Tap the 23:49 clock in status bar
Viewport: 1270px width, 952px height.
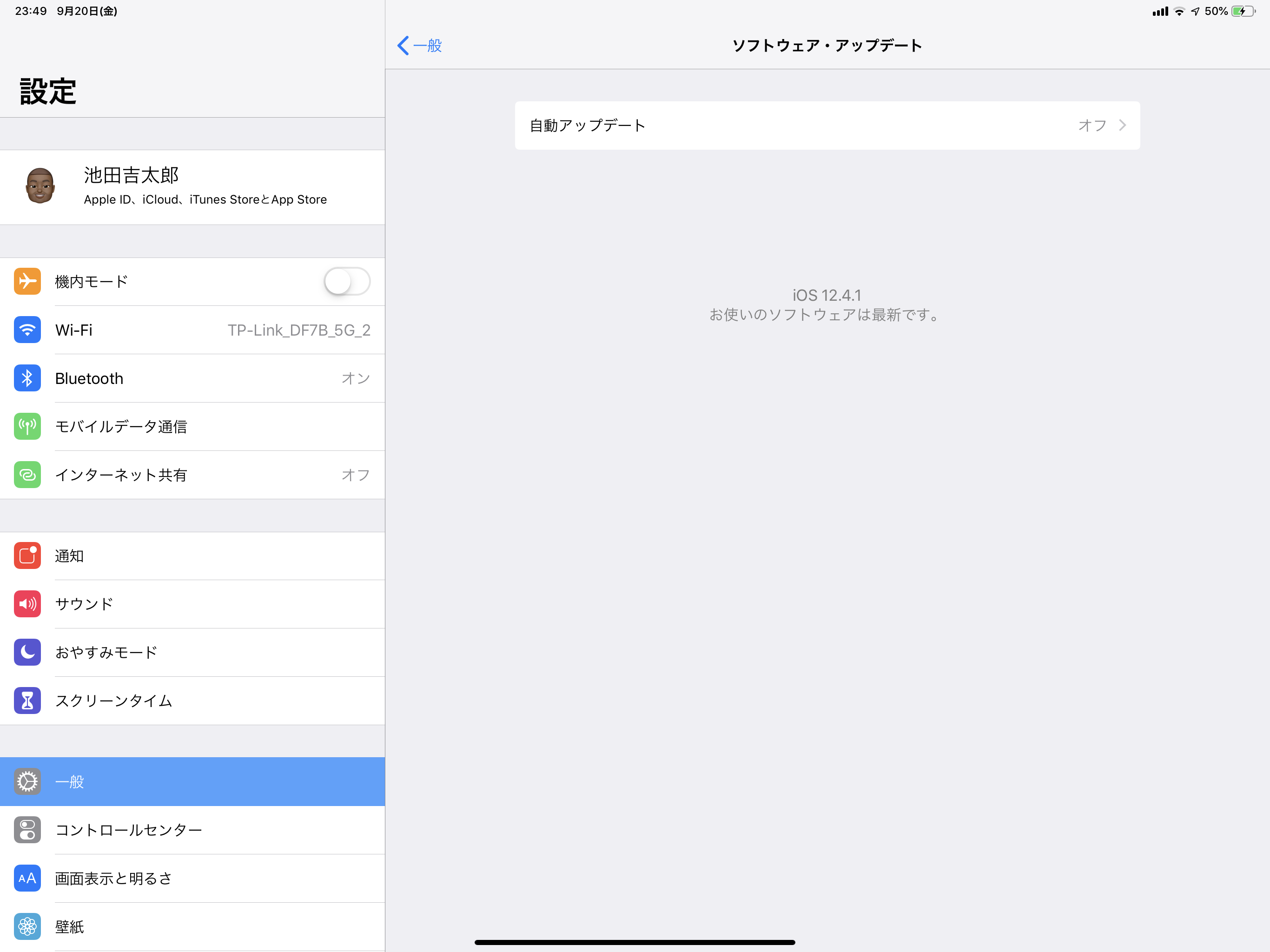31,11
